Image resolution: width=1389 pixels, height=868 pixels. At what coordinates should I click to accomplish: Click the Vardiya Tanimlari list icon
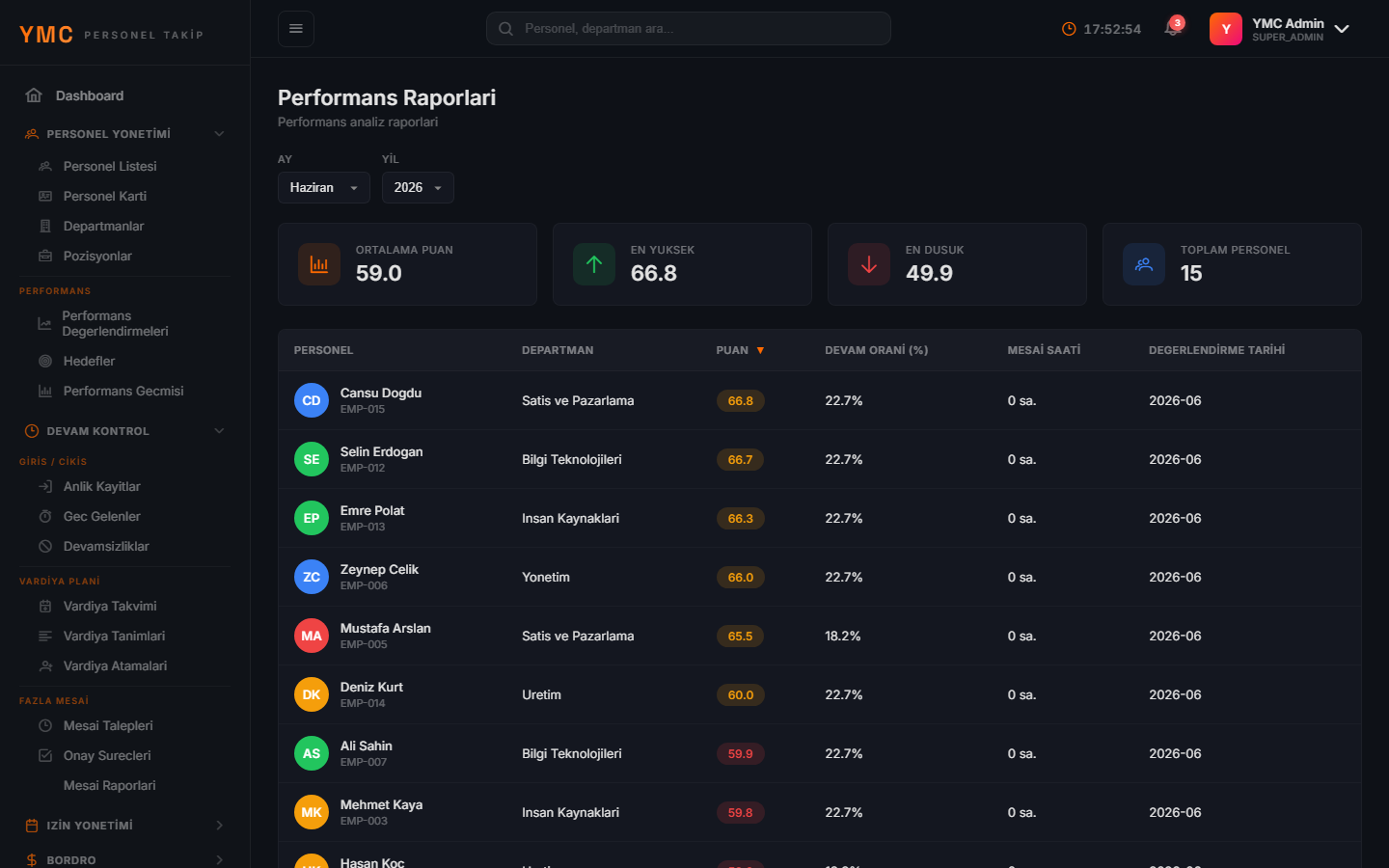45,636
